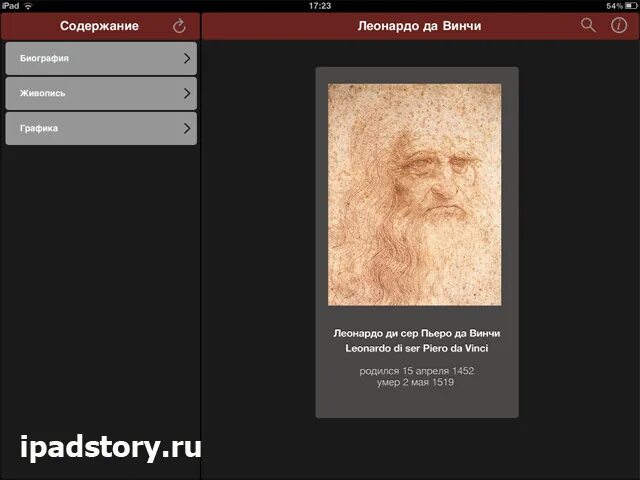Screen dimensions: 640x480
Task: Expand the chevron in Графика row
Action: [187, 129]
